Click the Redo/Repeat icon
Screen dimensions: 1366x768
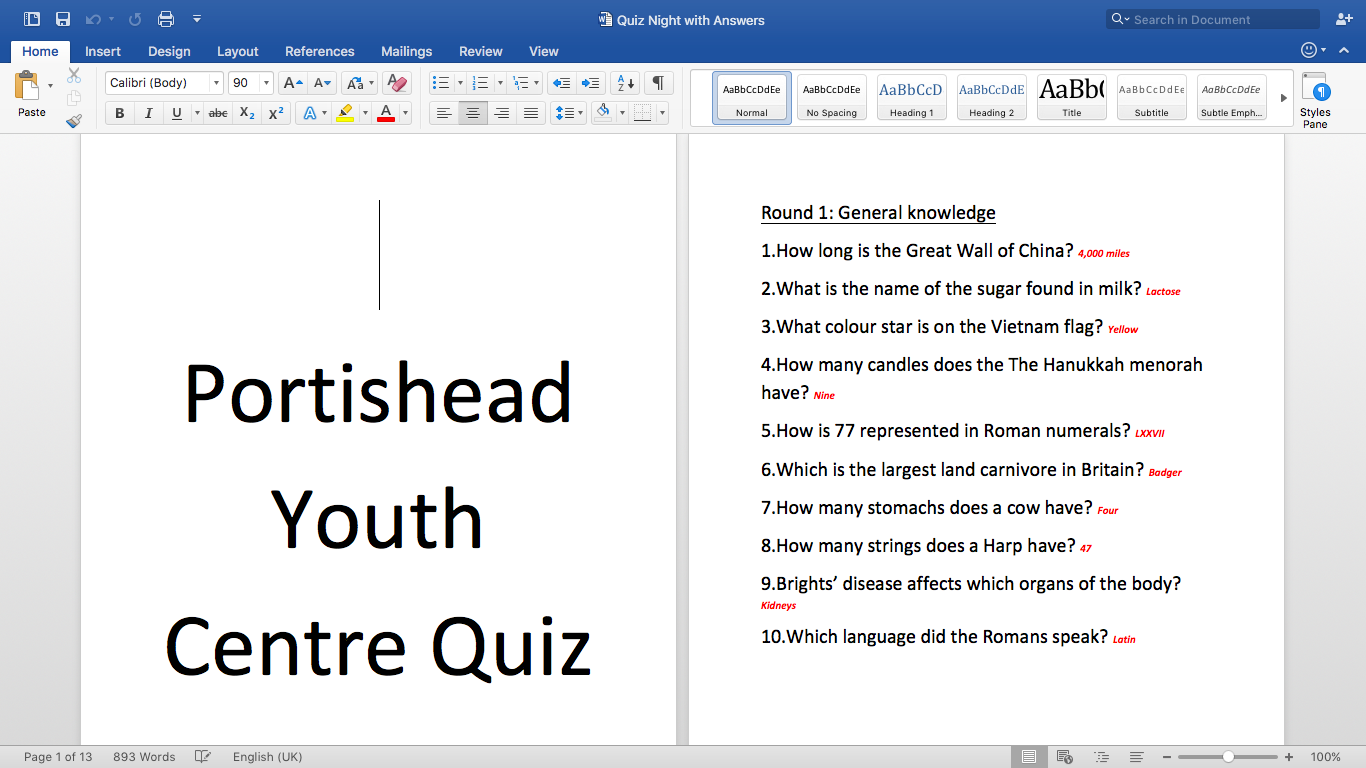click(x=135, y=19)
